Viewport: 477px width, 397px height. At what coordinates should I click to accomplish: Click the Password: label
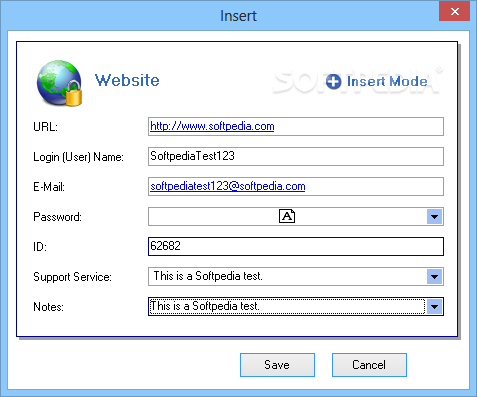tap(57, 217)
